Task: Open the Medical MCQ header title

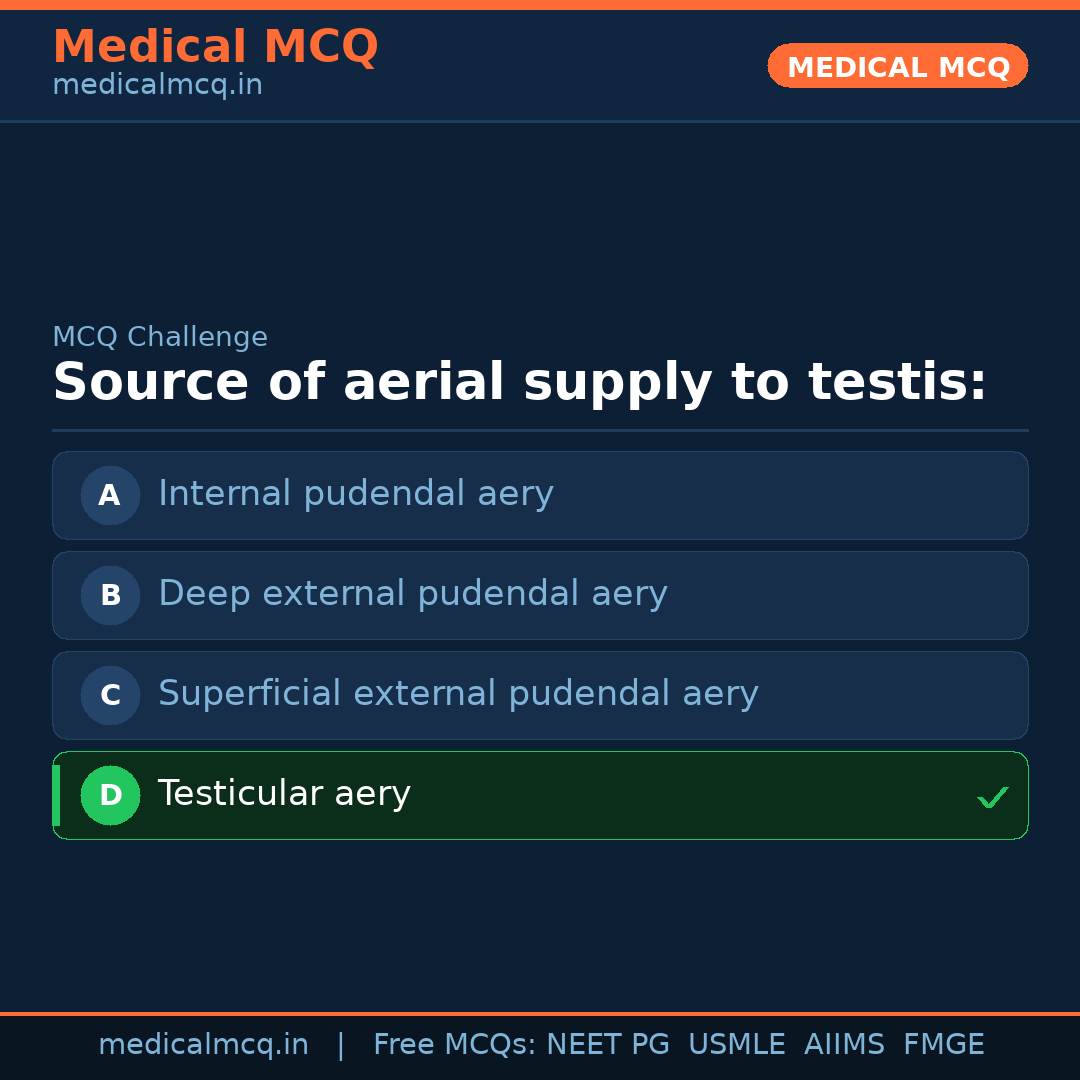Action: coord(215,47)
